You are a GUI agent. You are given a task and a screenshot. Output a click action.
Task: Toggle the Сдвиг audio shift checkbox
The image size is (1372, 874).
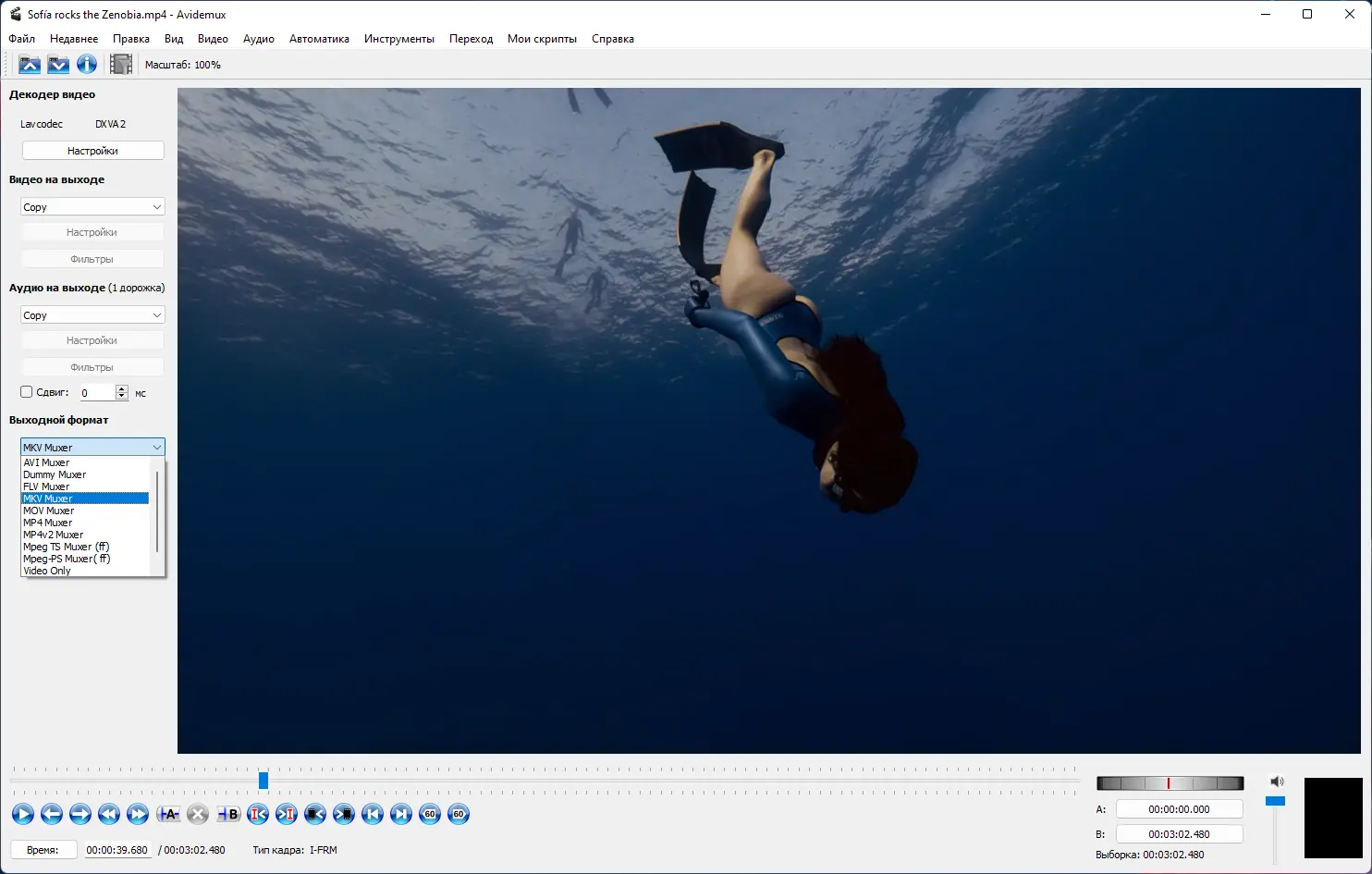pyautogui.click(x=27, y=392)
